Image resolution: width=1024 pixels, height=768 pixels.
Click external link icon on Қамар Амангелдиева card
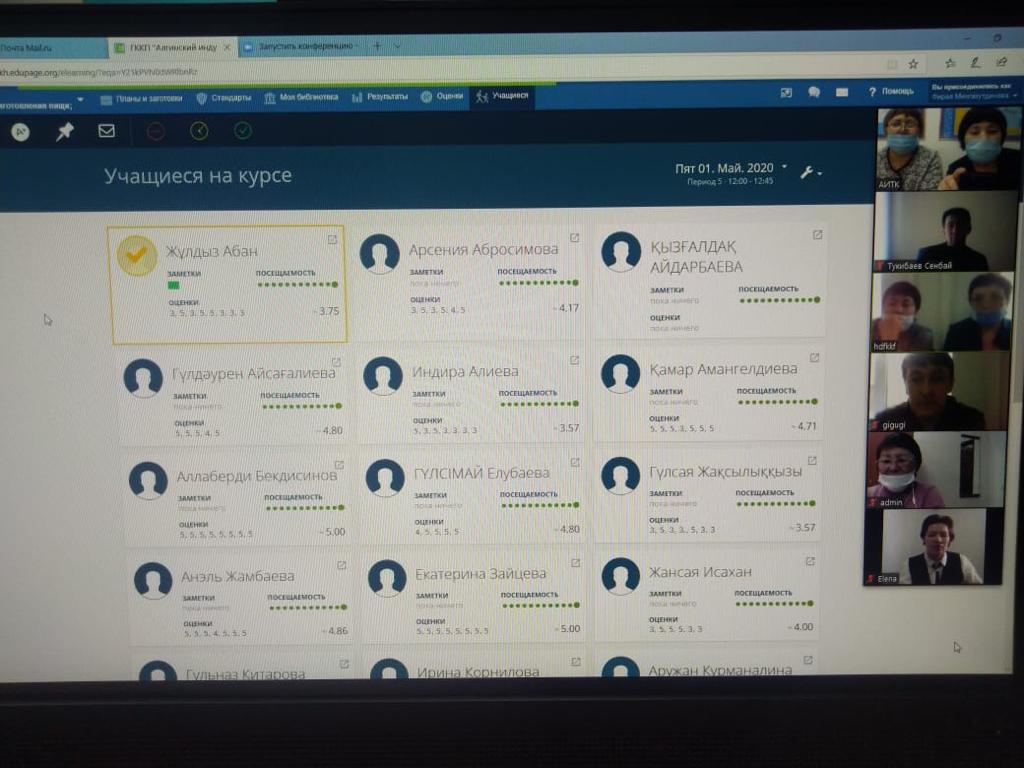814,358
